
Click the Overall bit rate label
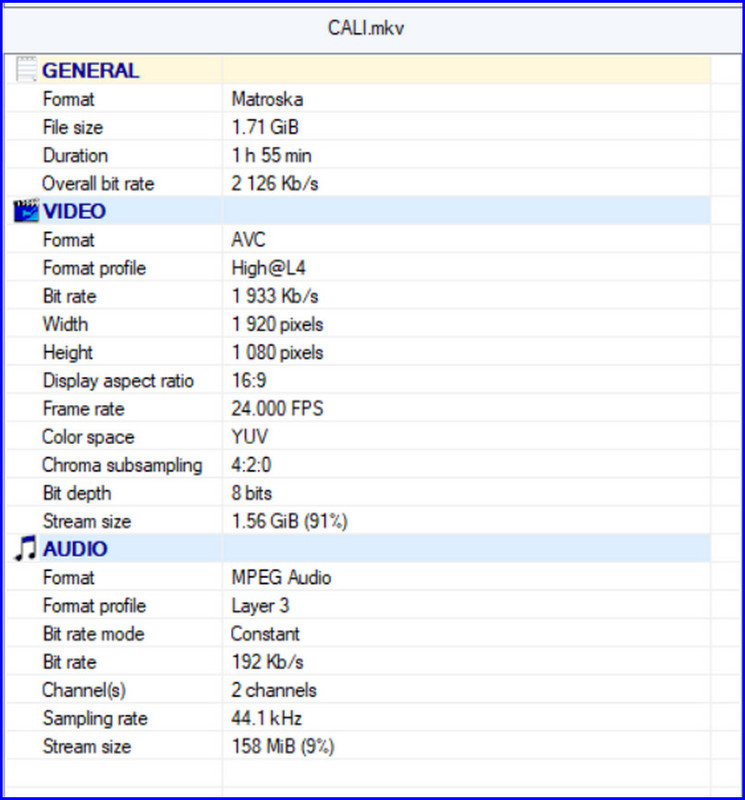point(98,183)
